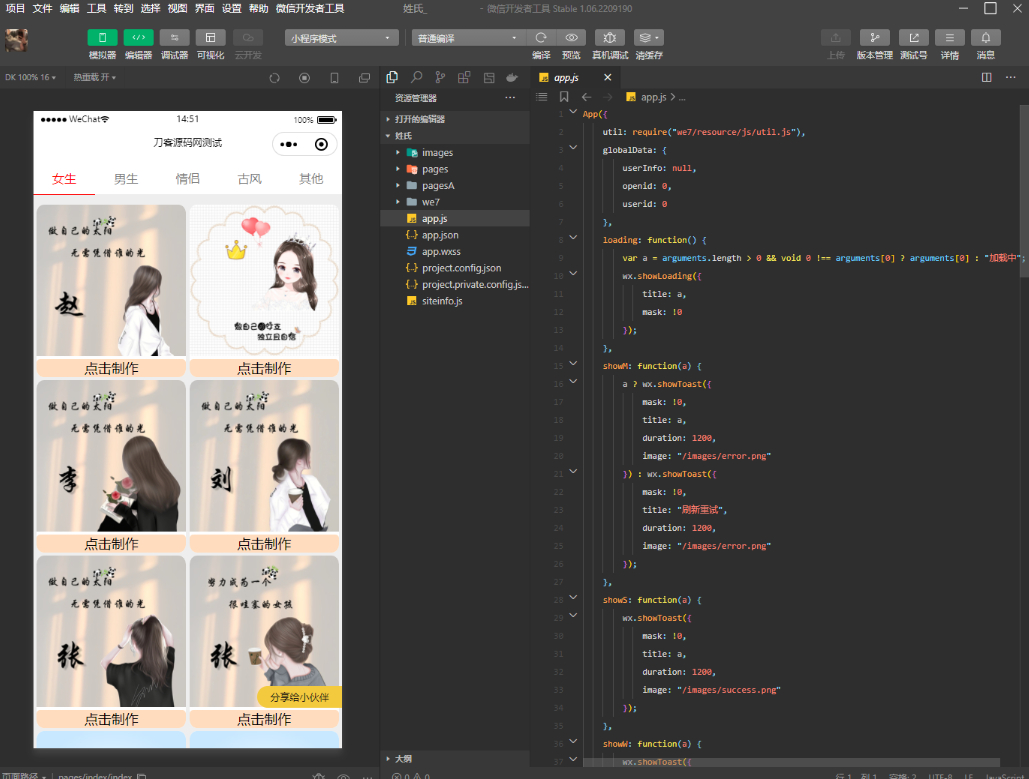Toggle the editor panel button
Screen dimensions: 1029x779
click(138, 38)
